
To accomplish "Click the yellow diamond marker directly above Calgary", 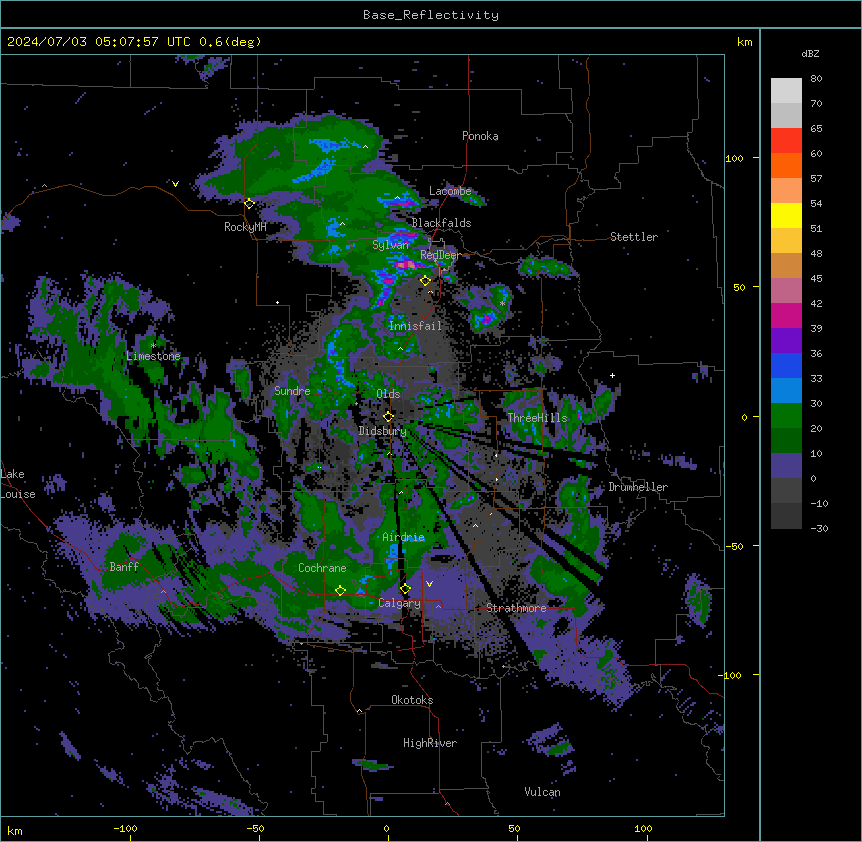I will coord(405,589).
